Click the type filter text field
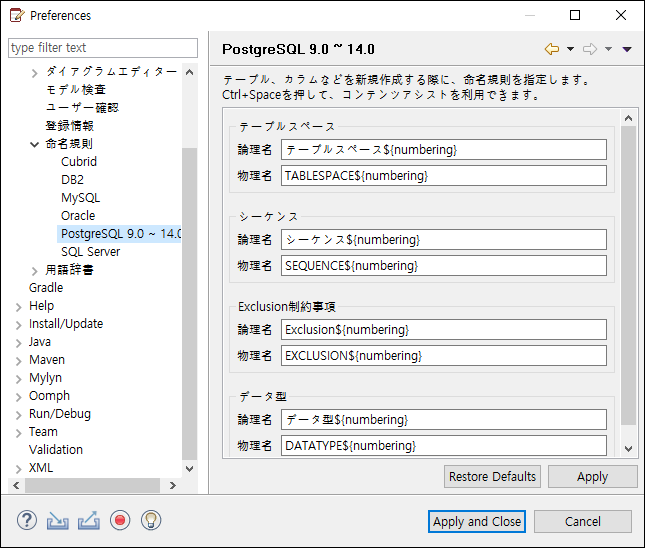Screen dimensions: 645x548 103,48
